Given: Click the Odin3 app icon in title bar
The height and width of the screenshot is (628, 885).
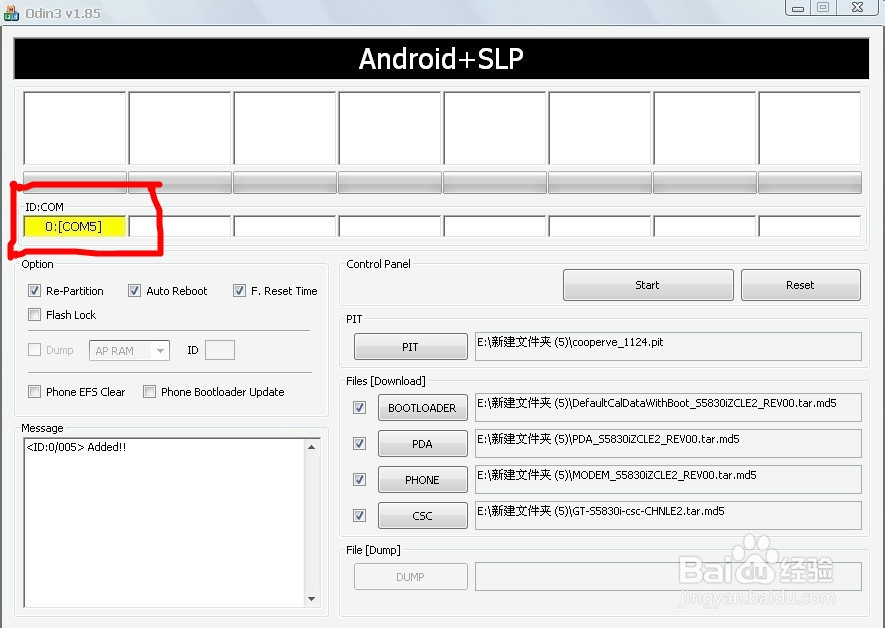Looking at the screenshot, I should [x=11, y=12].
